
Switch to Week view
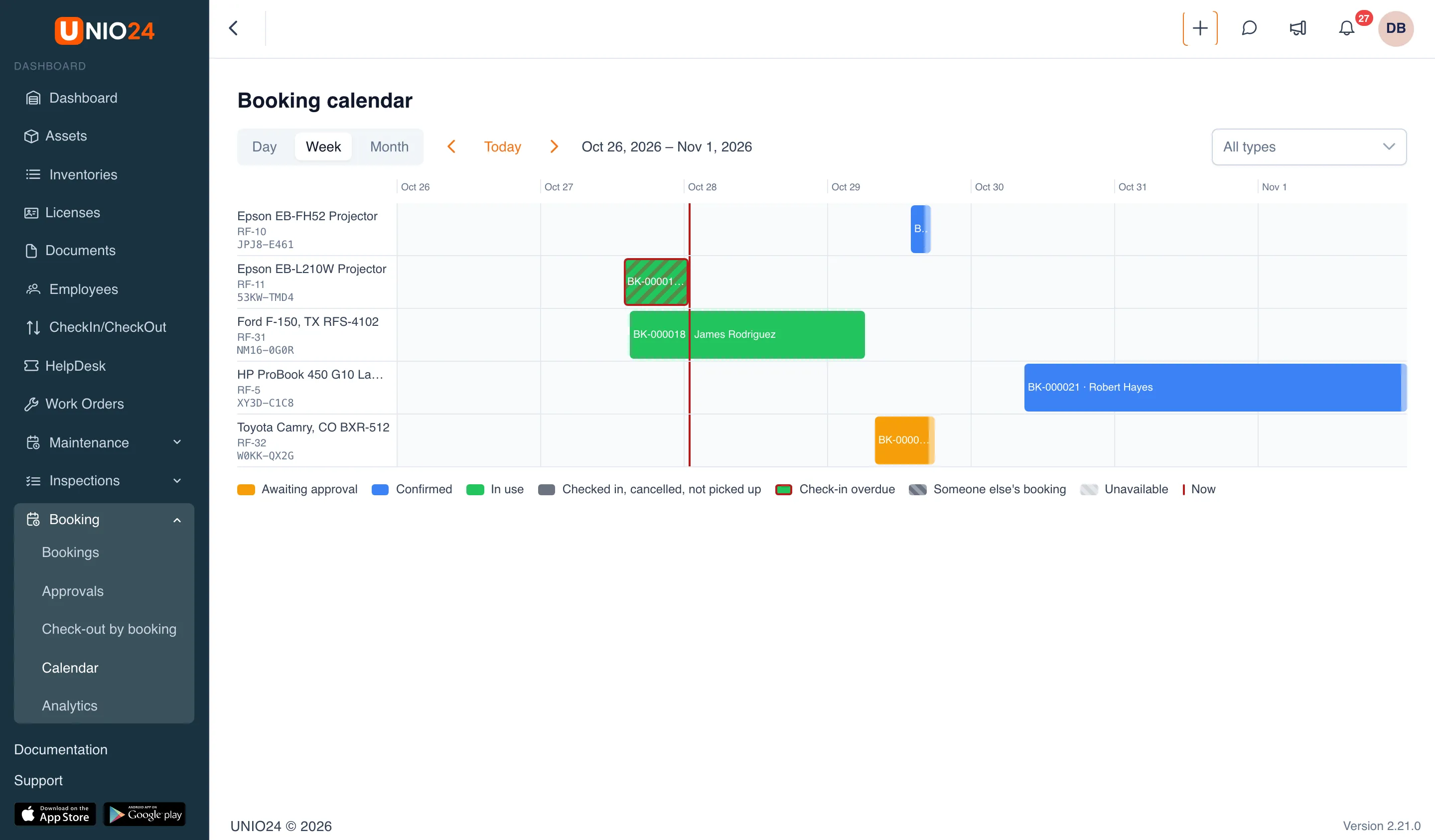323,147
